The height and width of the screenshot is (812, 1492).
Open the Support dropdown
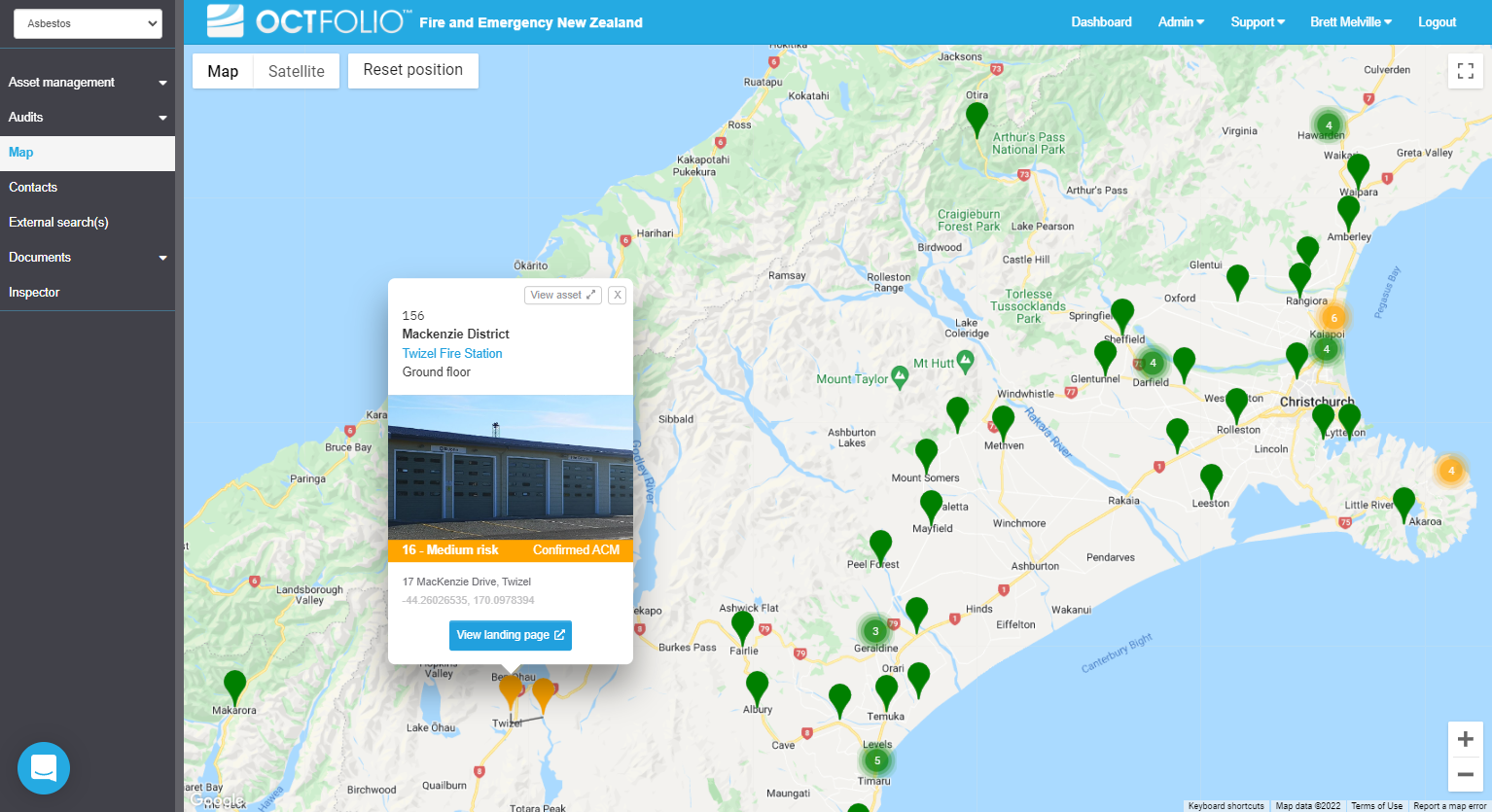[1257, 21]
